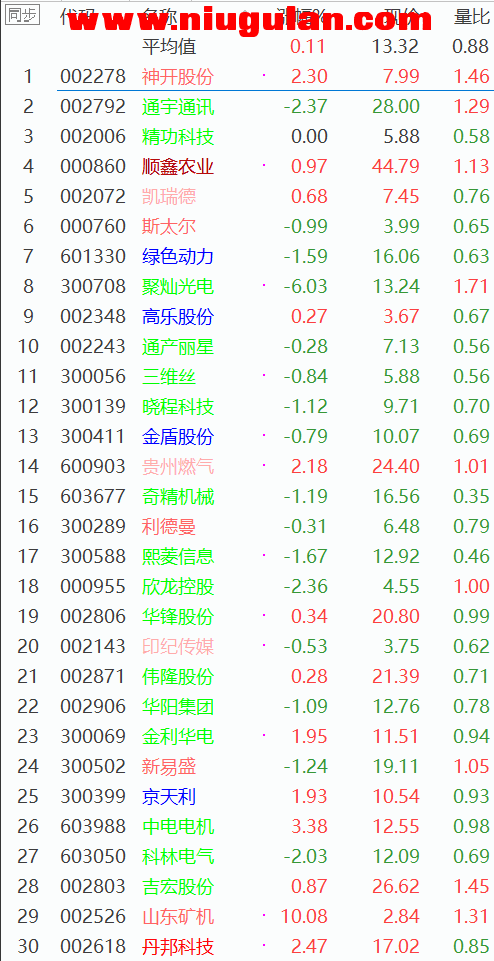Open 顺鑫农业 stock entry
Image resolution: width=494 pixels, height=961 pixels.
pyautogui.click(x=178, y=166)
